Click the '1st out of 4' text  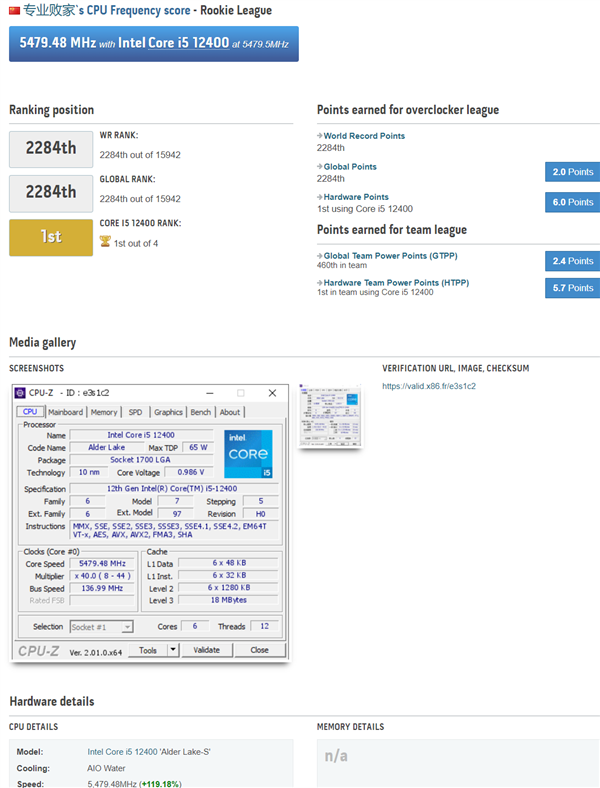(136, 243)
